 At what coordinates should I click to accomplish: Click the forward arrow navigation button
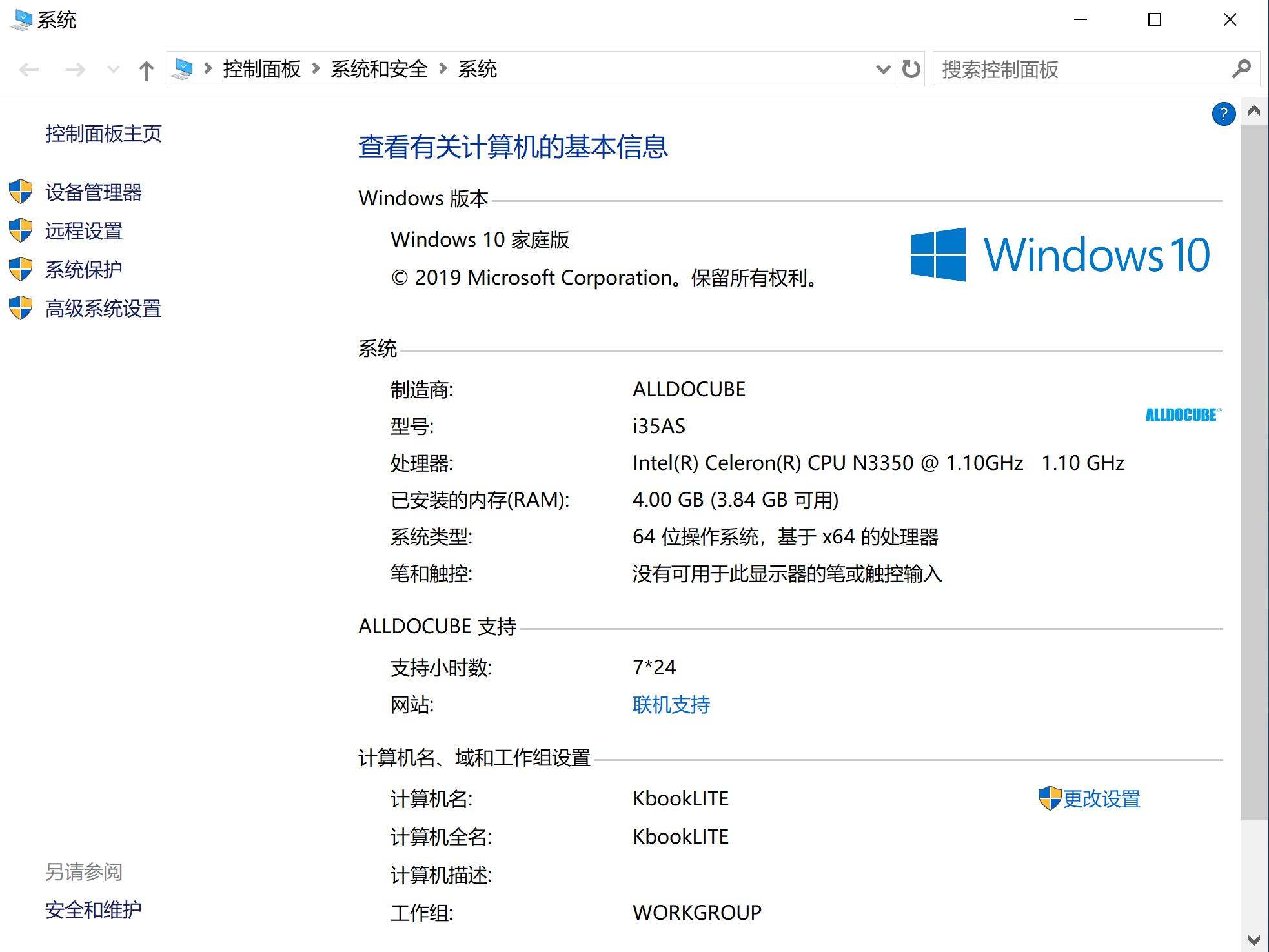(x=76, y=70)
